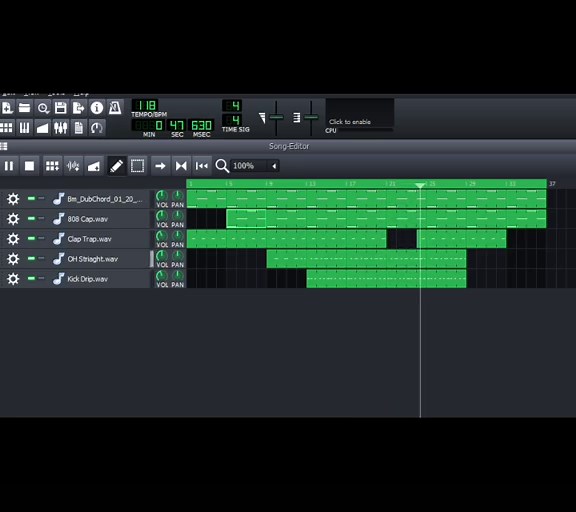
Task: Click the VOL knob of Bm_DubChord track
Action: [x=162, y=196]
